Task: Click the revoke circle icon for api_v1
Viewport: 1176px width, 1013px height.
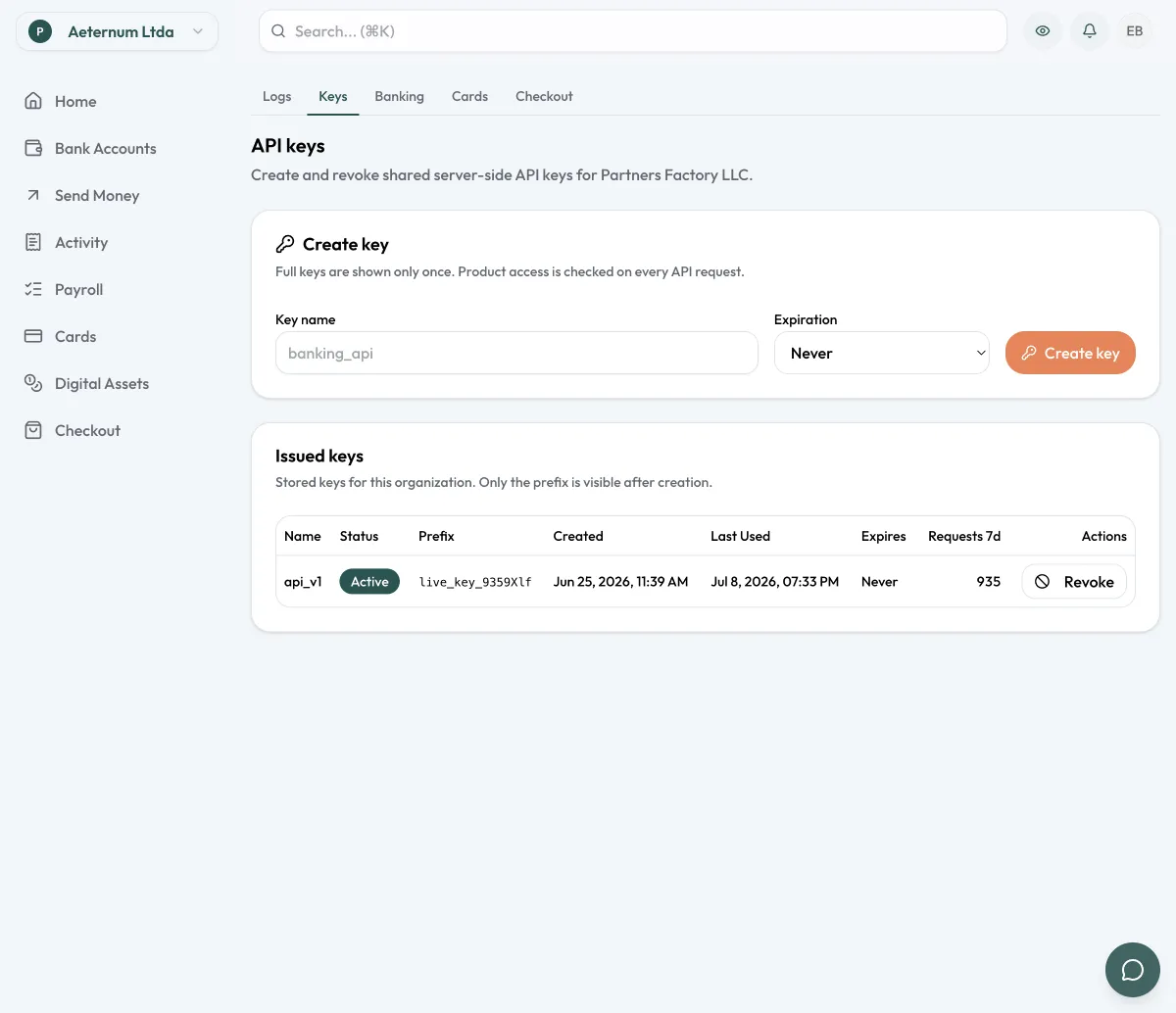Action: tap(1043, 582)
